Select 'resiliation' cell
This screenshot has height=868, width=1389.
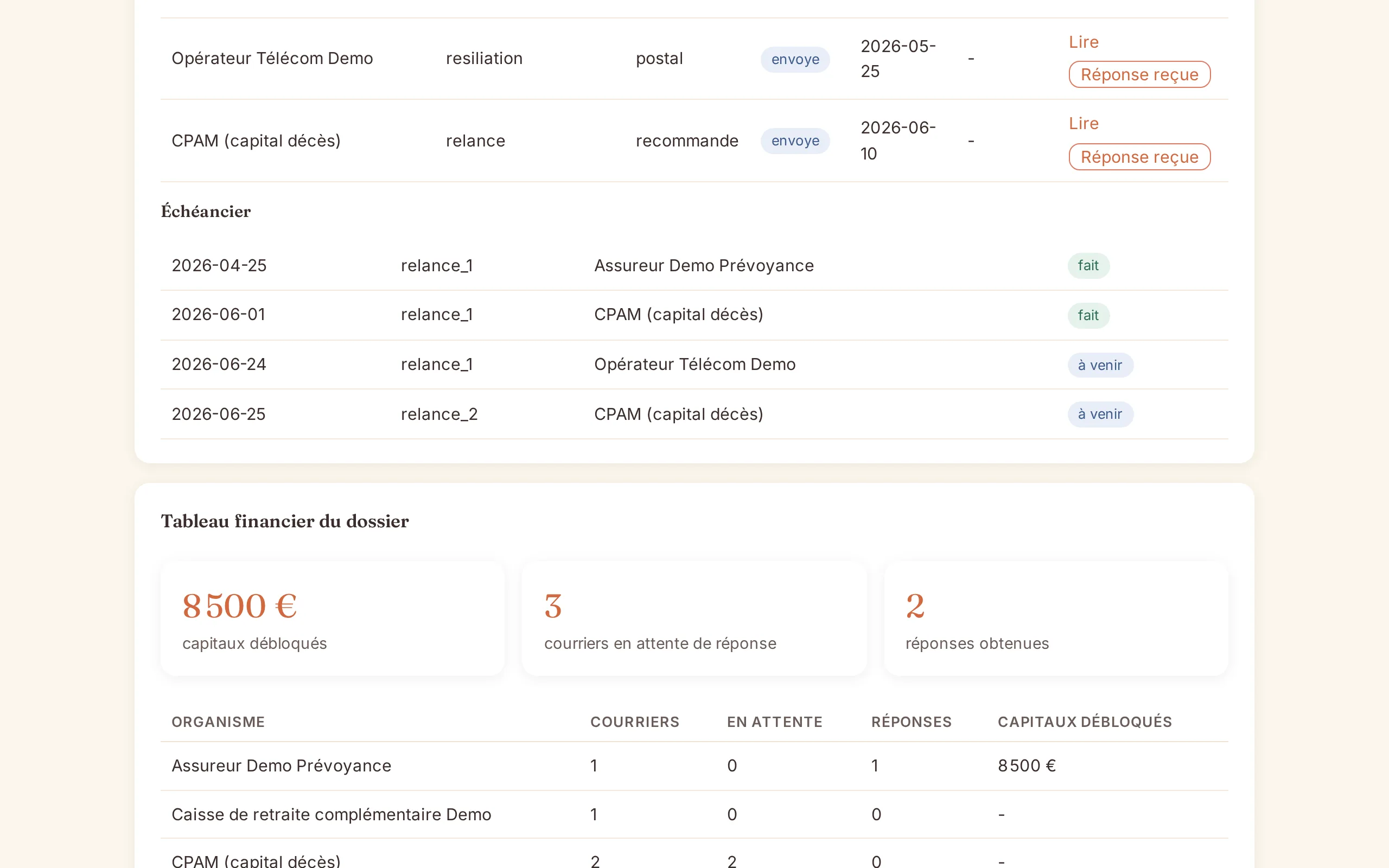[484, 59]
